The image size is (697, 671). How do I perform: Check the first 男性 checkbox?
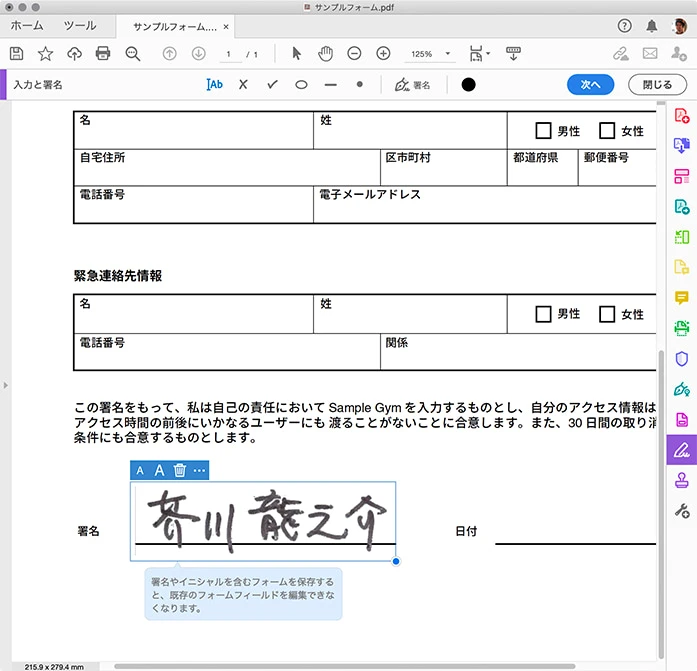click(543, 130)
